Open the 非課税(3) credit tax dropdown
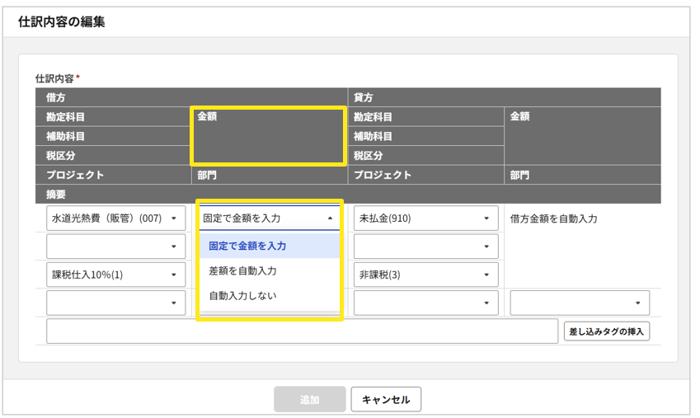This screenshot has width=700, height=418. 425,274
